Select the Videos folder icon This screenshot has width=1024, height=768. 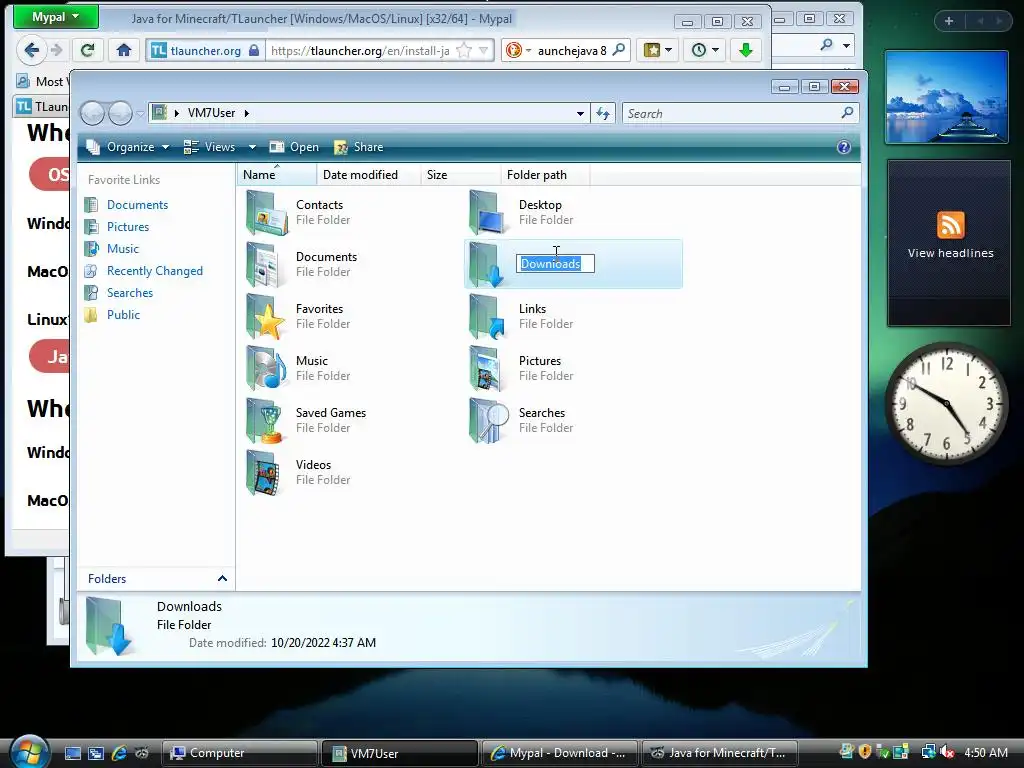pyautogui.click(x=264, y=473)
